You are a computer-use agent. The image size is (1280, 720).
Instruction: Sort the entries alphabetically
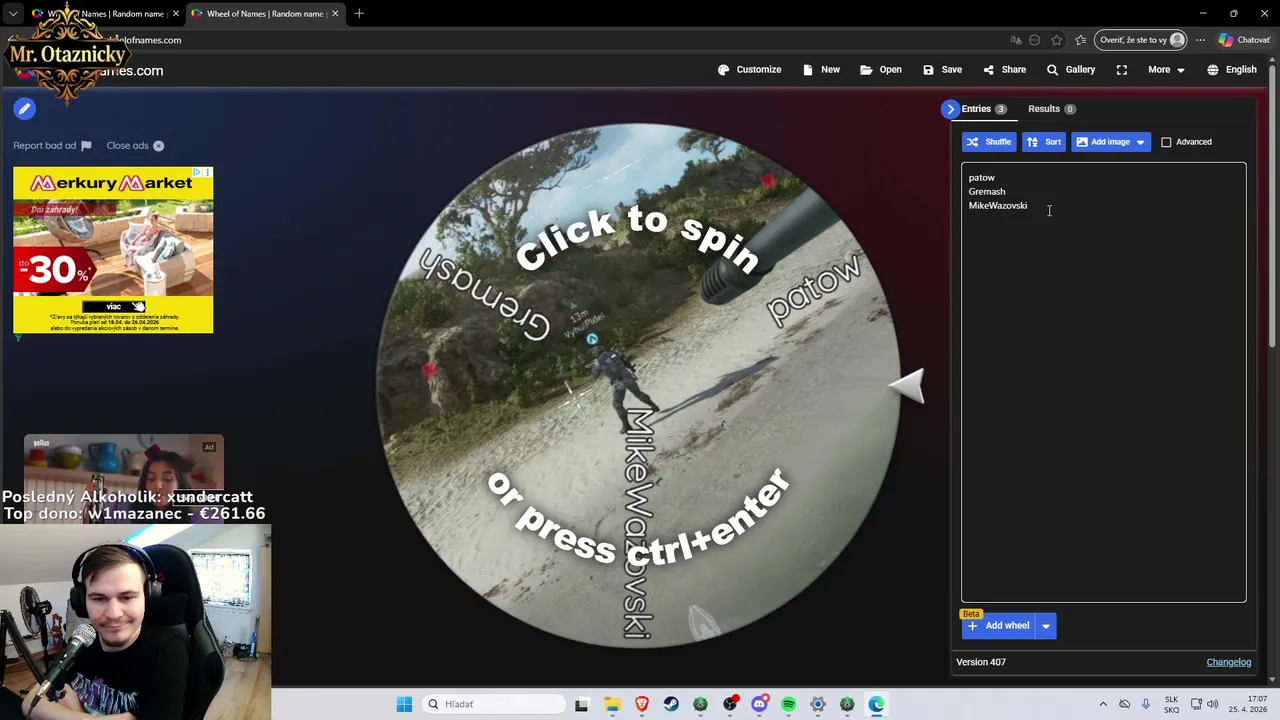(1044, 142)
